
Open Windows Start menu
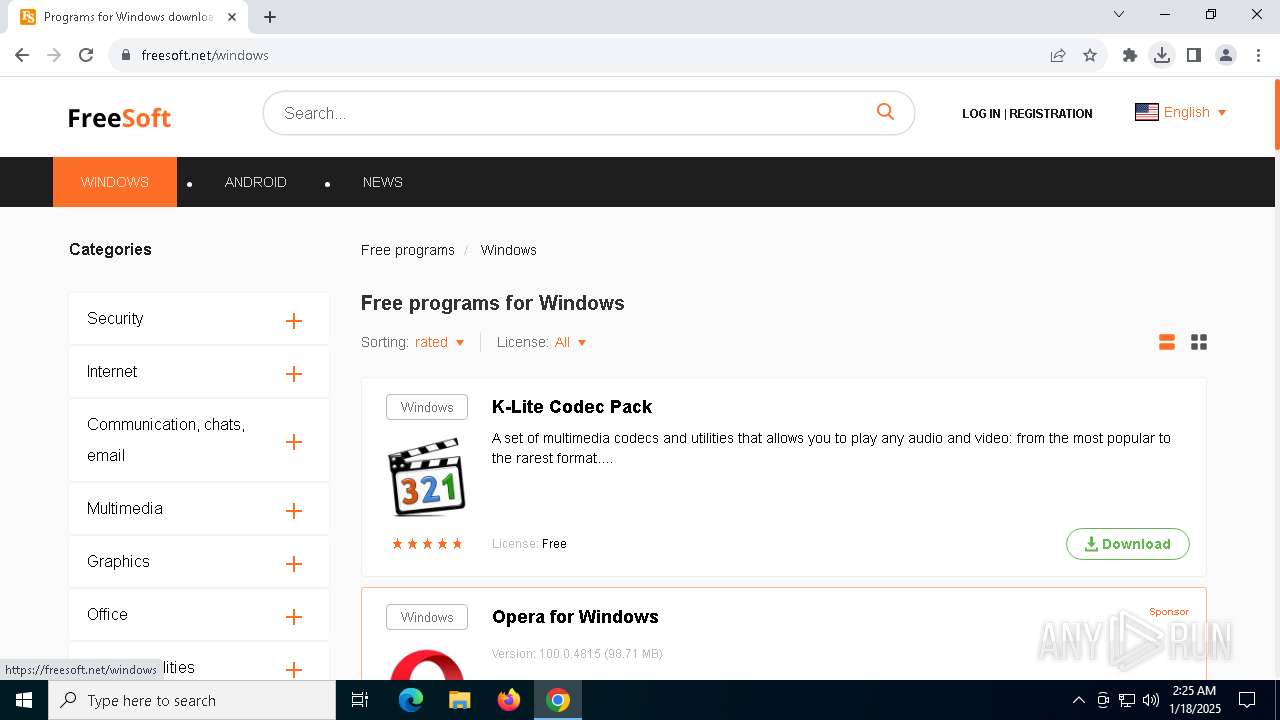coord(24,700)
